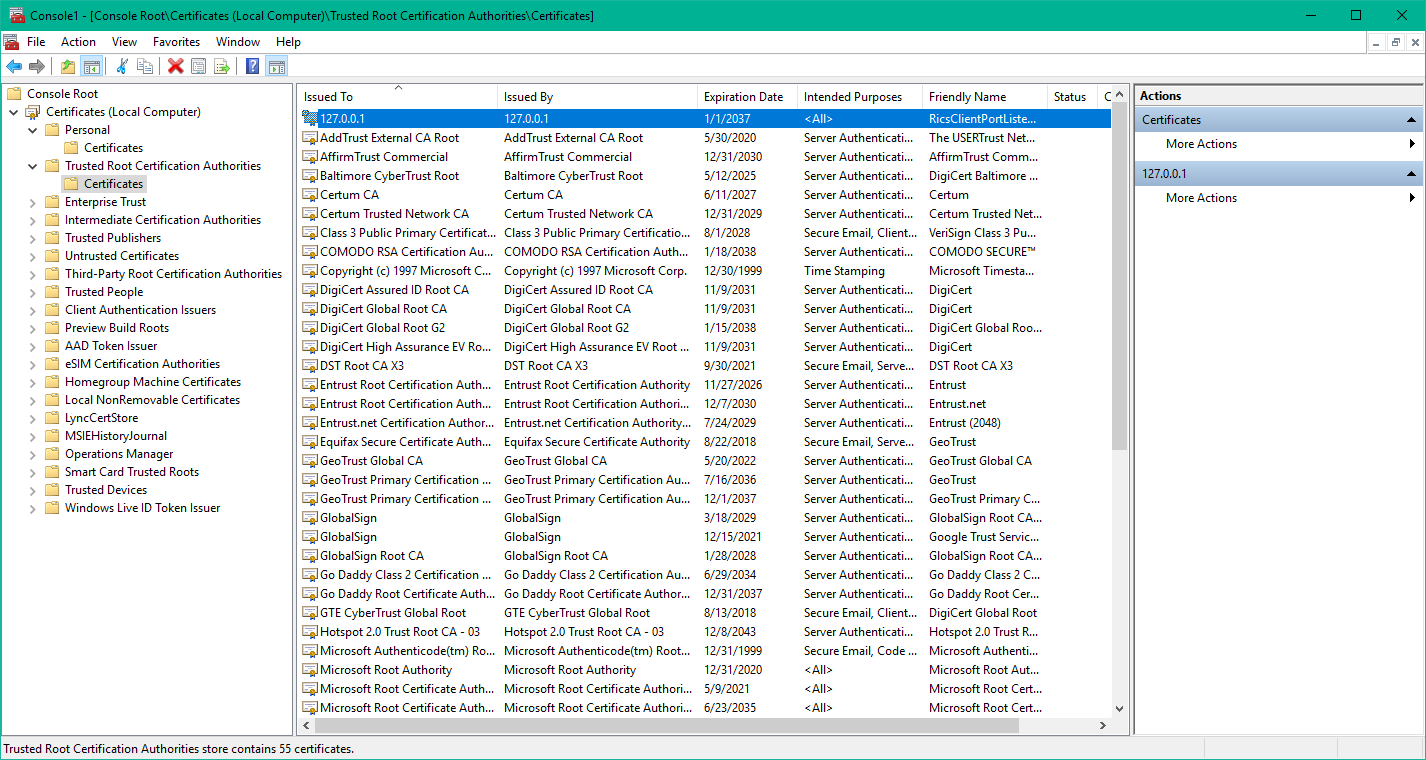1426x760 pixels.
Task: Click the Cut scissors toolbar icon
Action: point(122,66)
